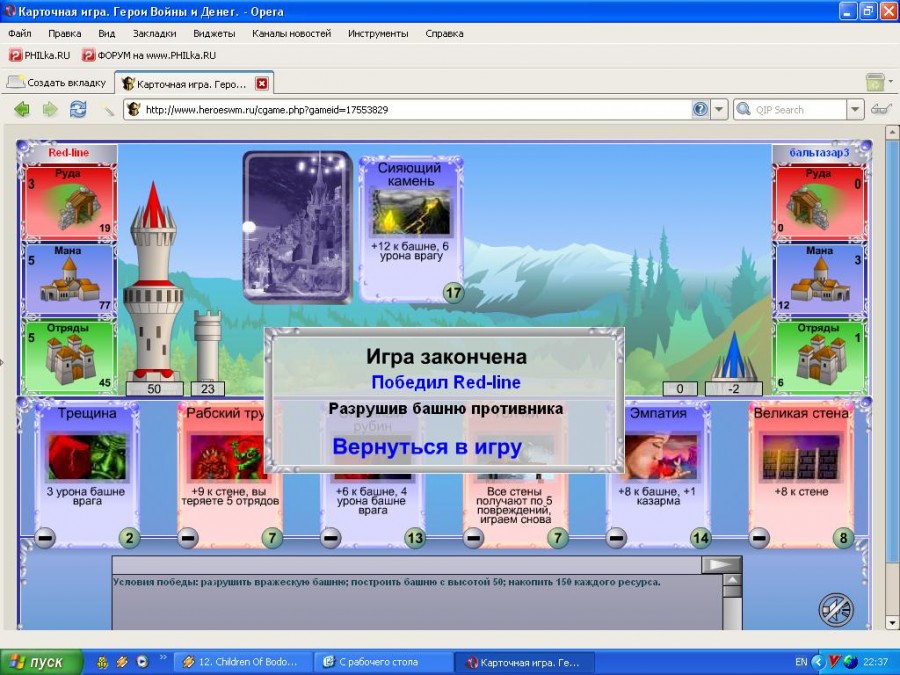Open the ФОРУМ на www.PHILka.RU bookmark
This screenshot has width=900, height=675.
(x=149, y=55)
